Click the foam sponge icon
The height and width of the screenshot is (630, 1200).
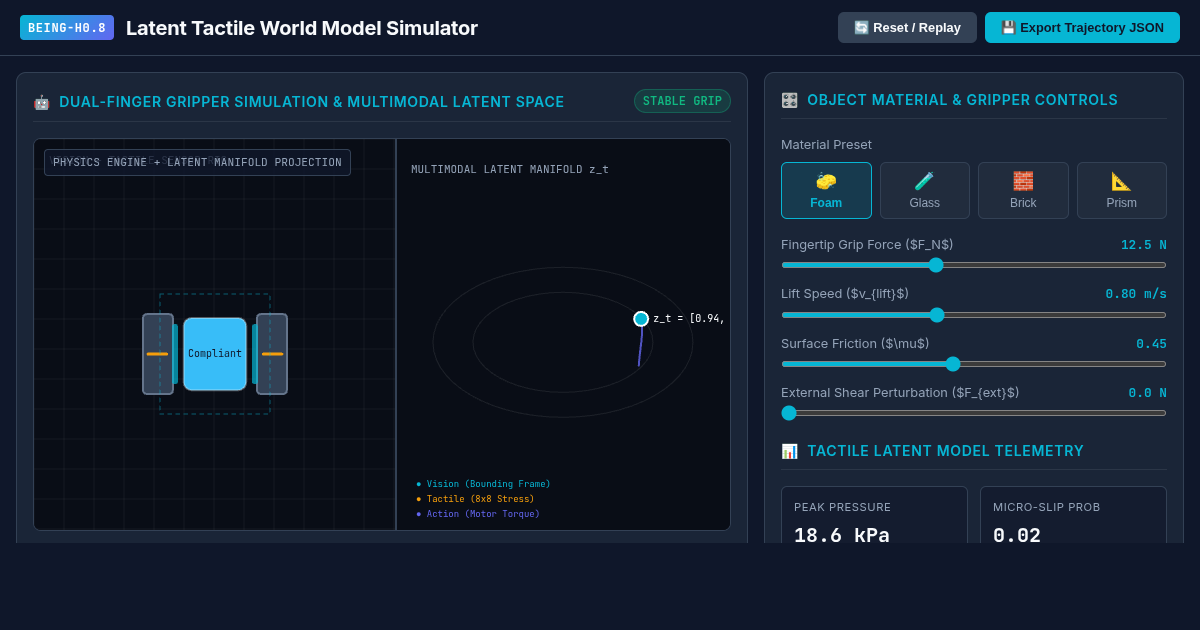pyautogui.click(x=826, y=181)
